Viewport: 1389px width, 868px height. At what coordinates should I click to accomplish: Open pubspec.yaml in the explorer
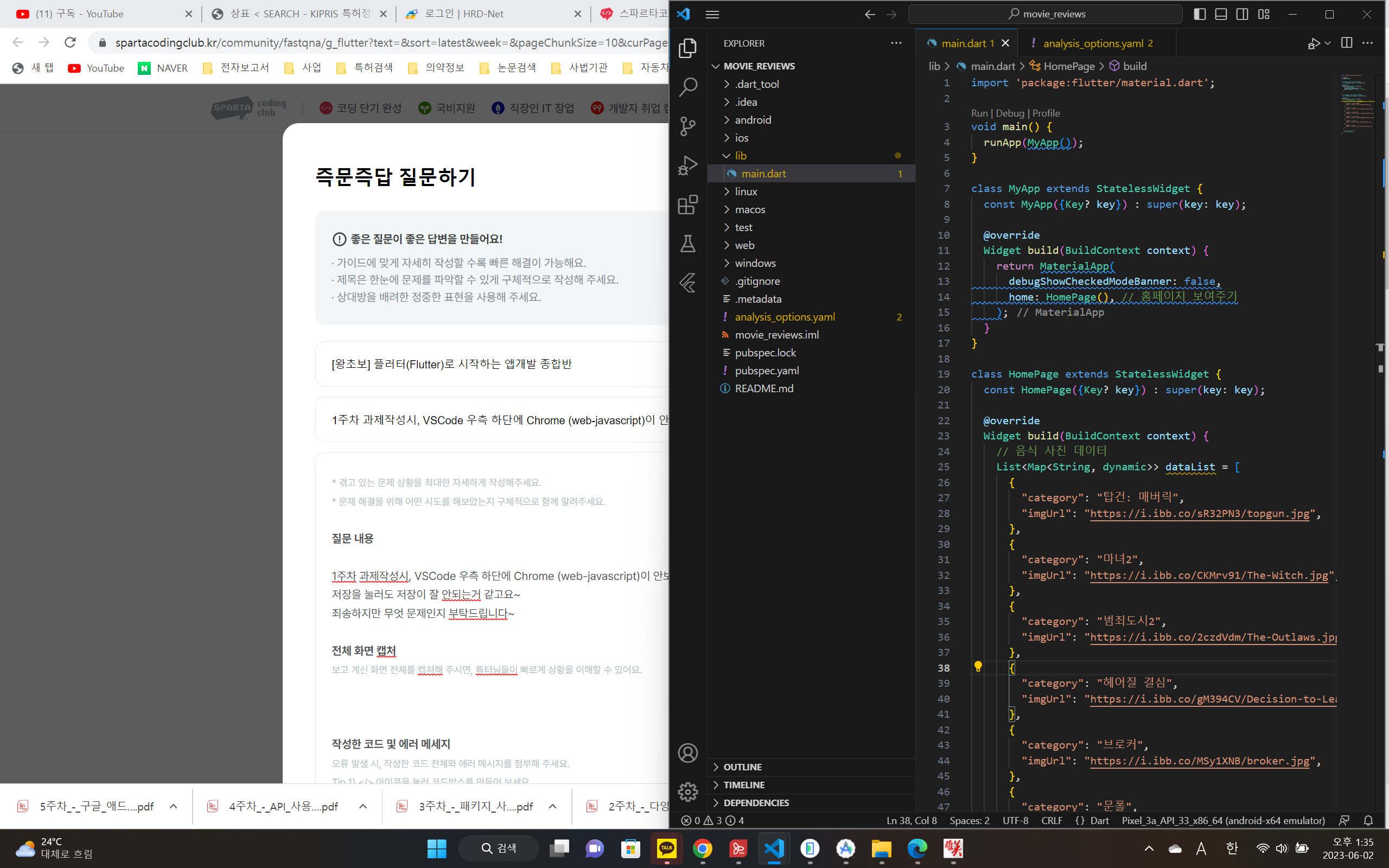pos(811,371)
